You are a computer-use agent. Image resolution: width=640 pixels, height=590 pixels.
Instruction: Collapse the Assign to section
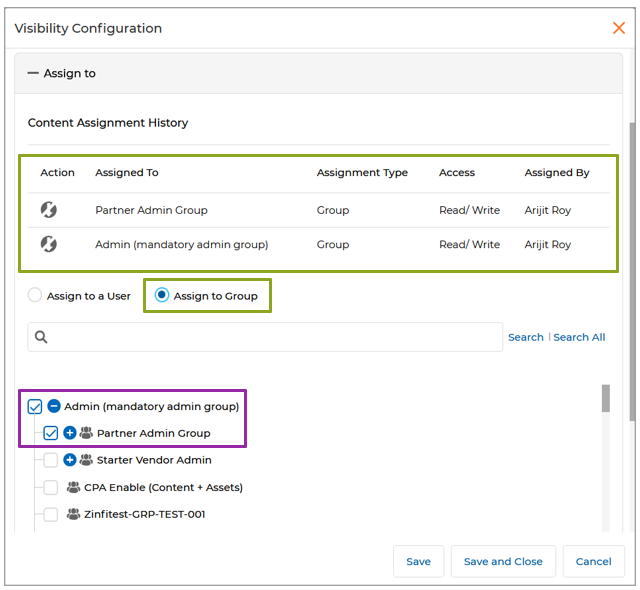pos(33,74)
